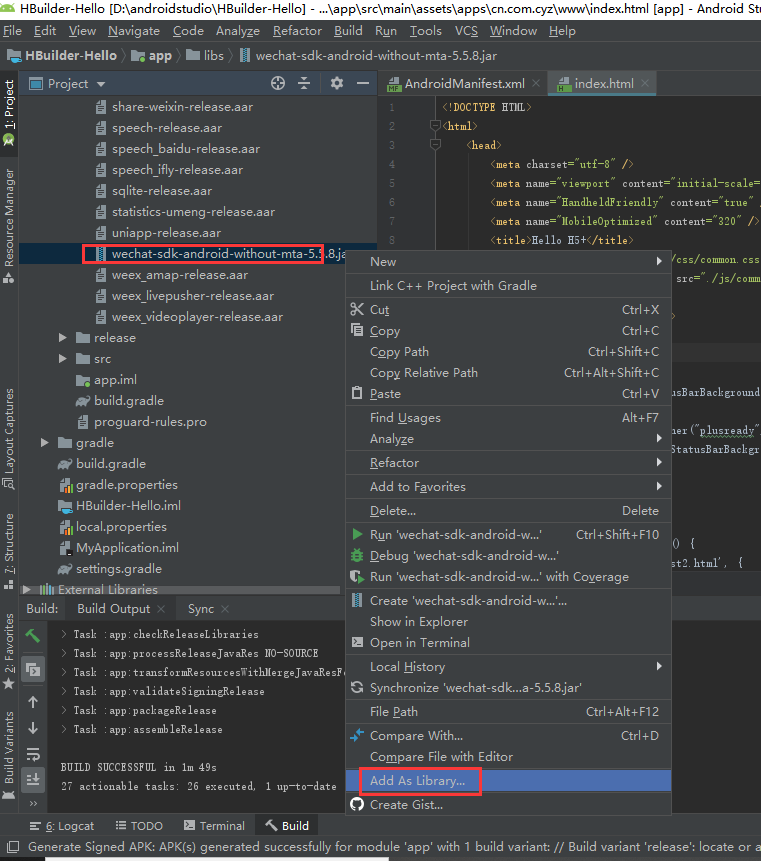Switch to index.html editor tab
The width and height of the screenshot is (761, 861).
603,83
